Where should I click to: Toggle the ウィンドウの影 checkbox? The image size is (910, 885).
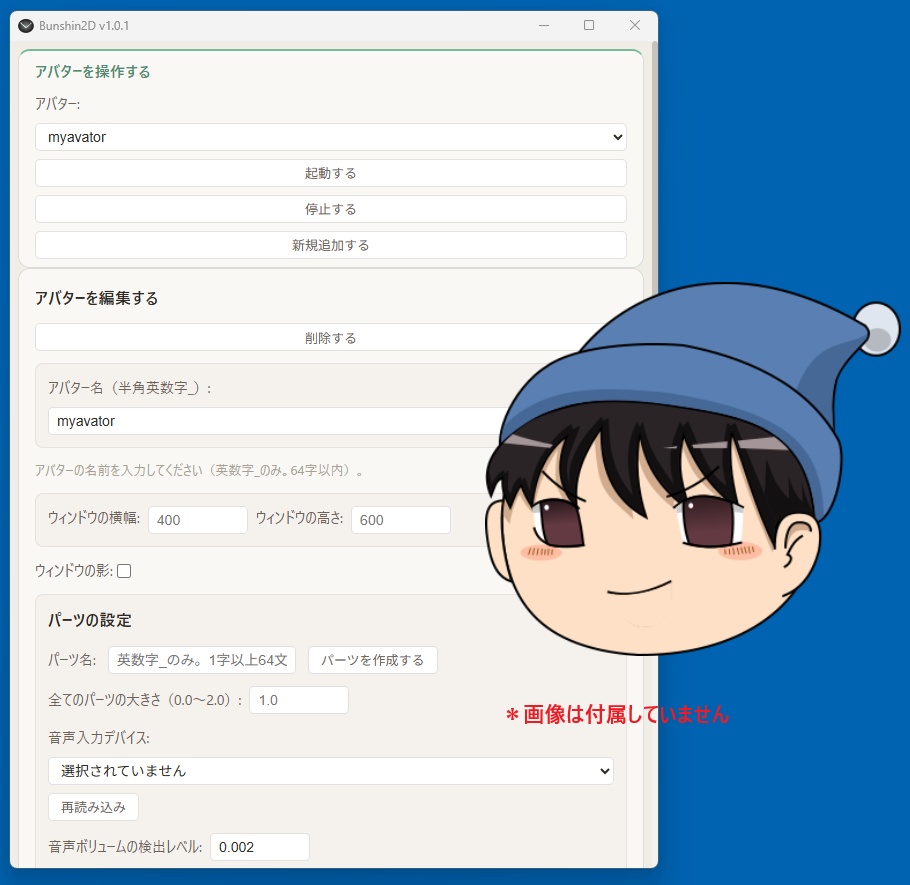point(124,571)
